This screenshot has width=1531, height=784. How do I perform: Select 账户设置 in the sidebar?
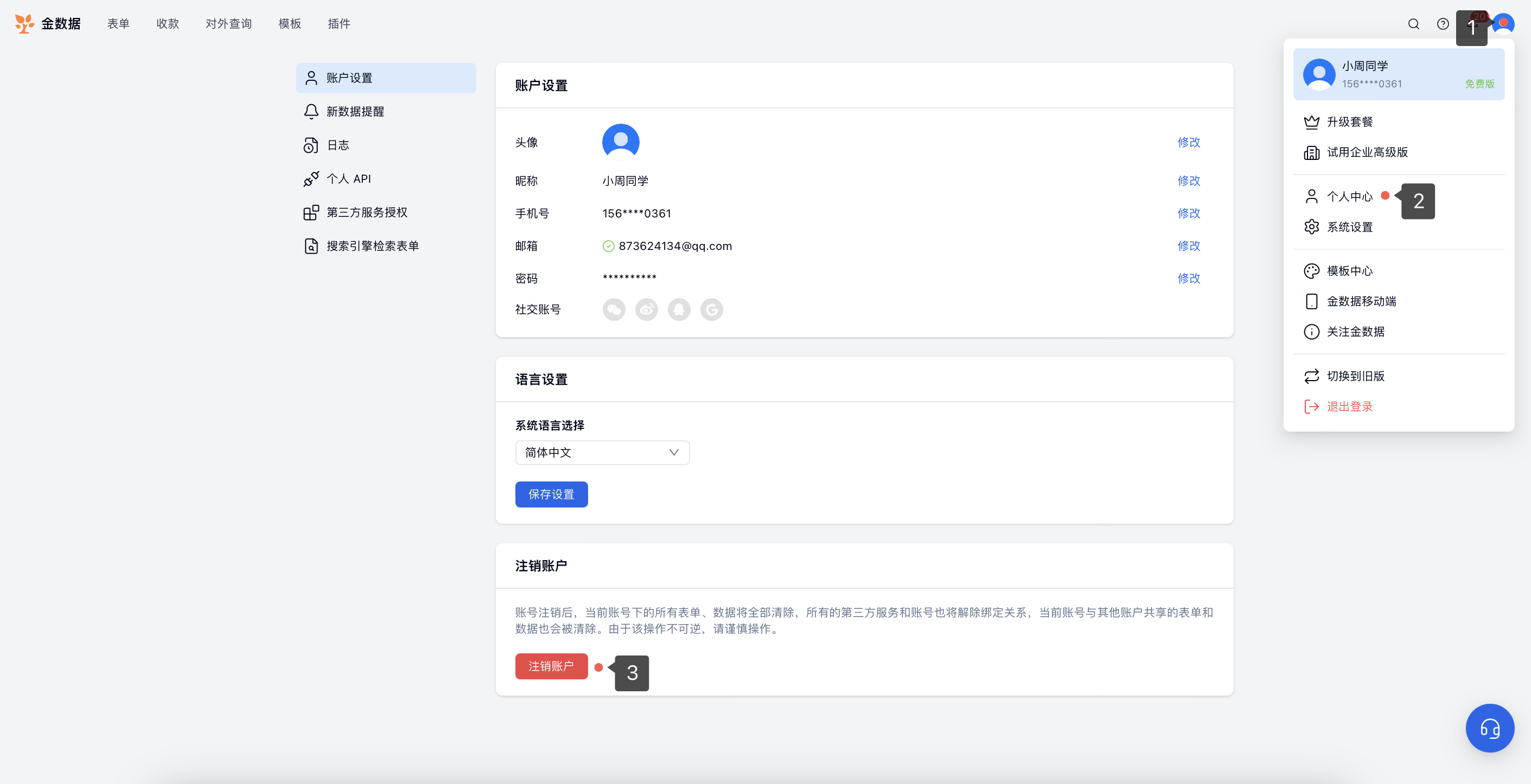(x=386, y=78)
